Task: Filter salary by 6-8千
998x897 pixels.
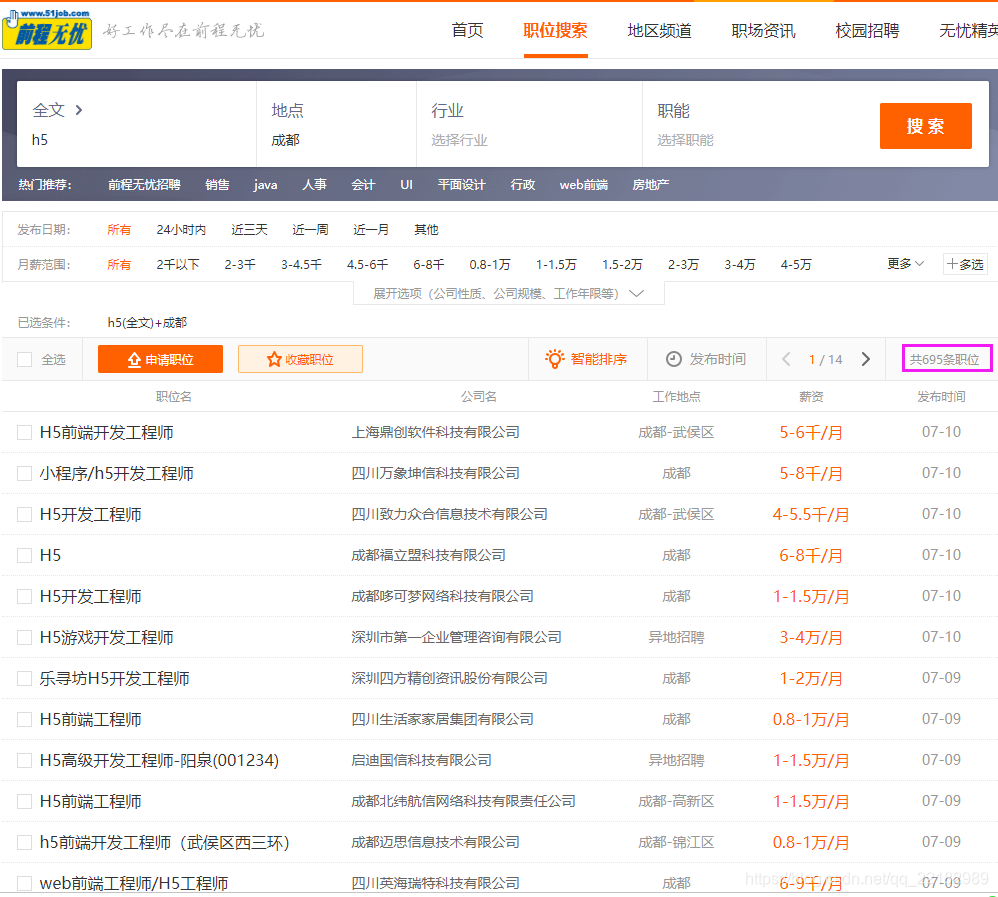Action: coord(428,264)
